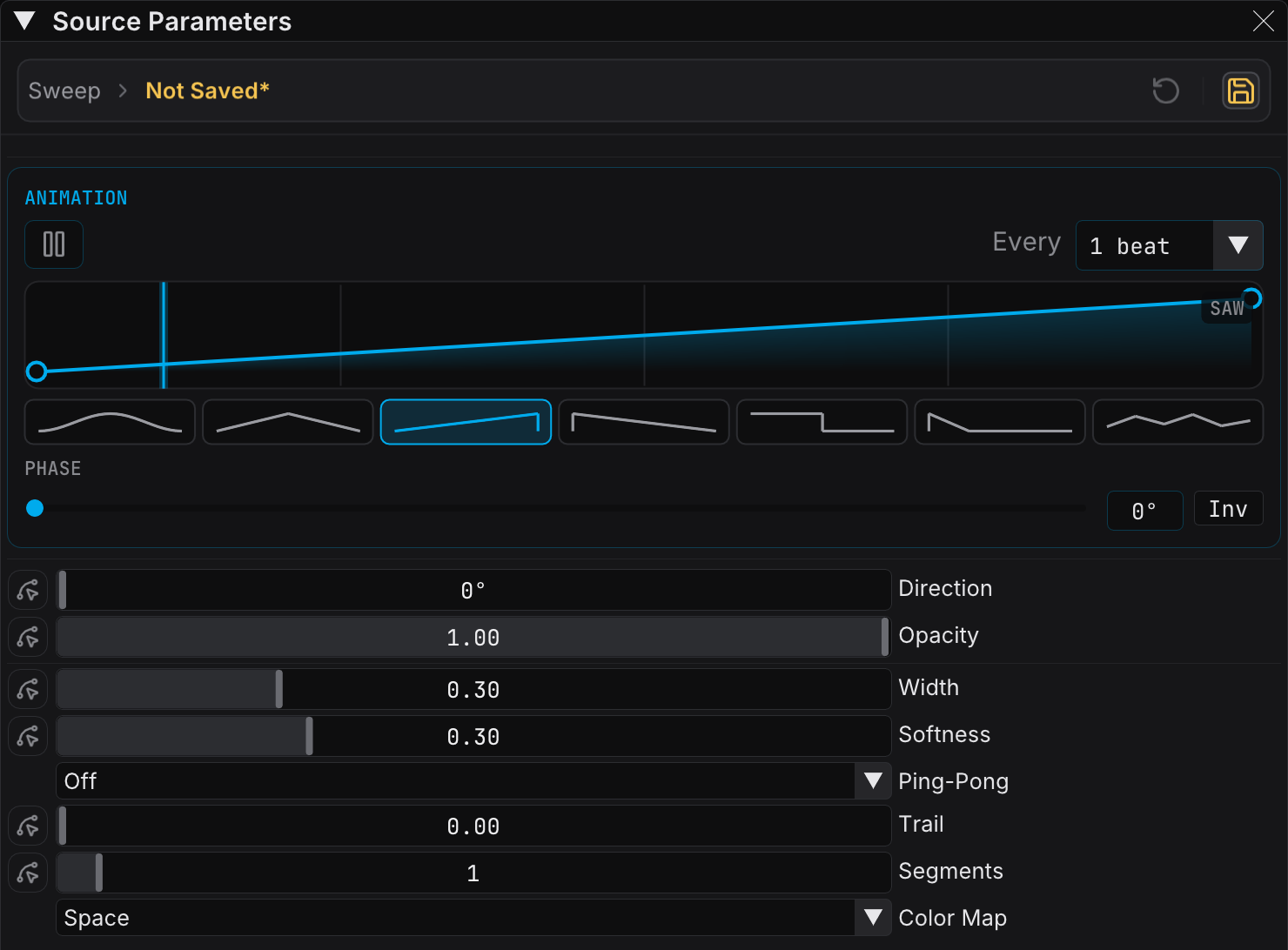The height and width of the screenshot is (950, 1288).
Task: Click the Direction slider
Action: [x=473, y=590]
